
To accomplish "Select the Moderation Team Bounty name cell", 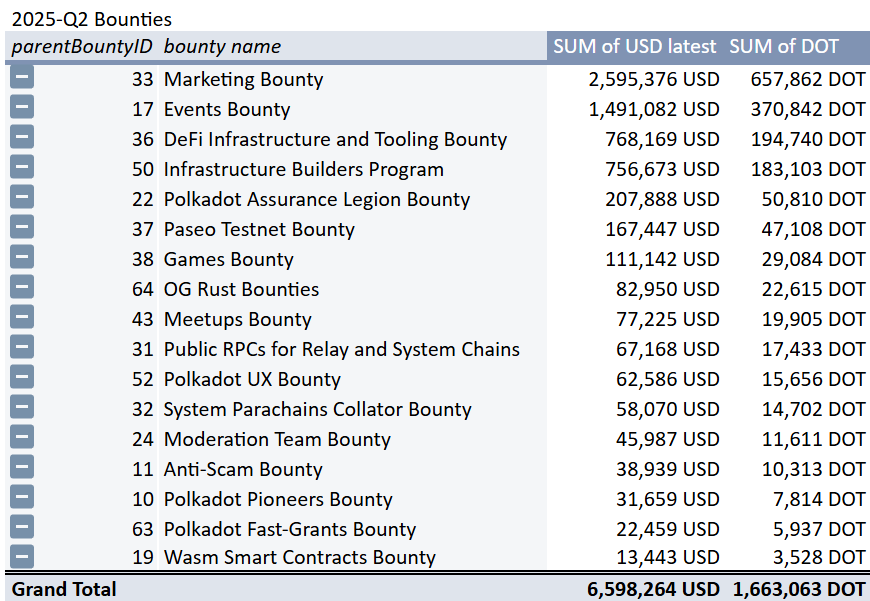I will coord(277,439).
